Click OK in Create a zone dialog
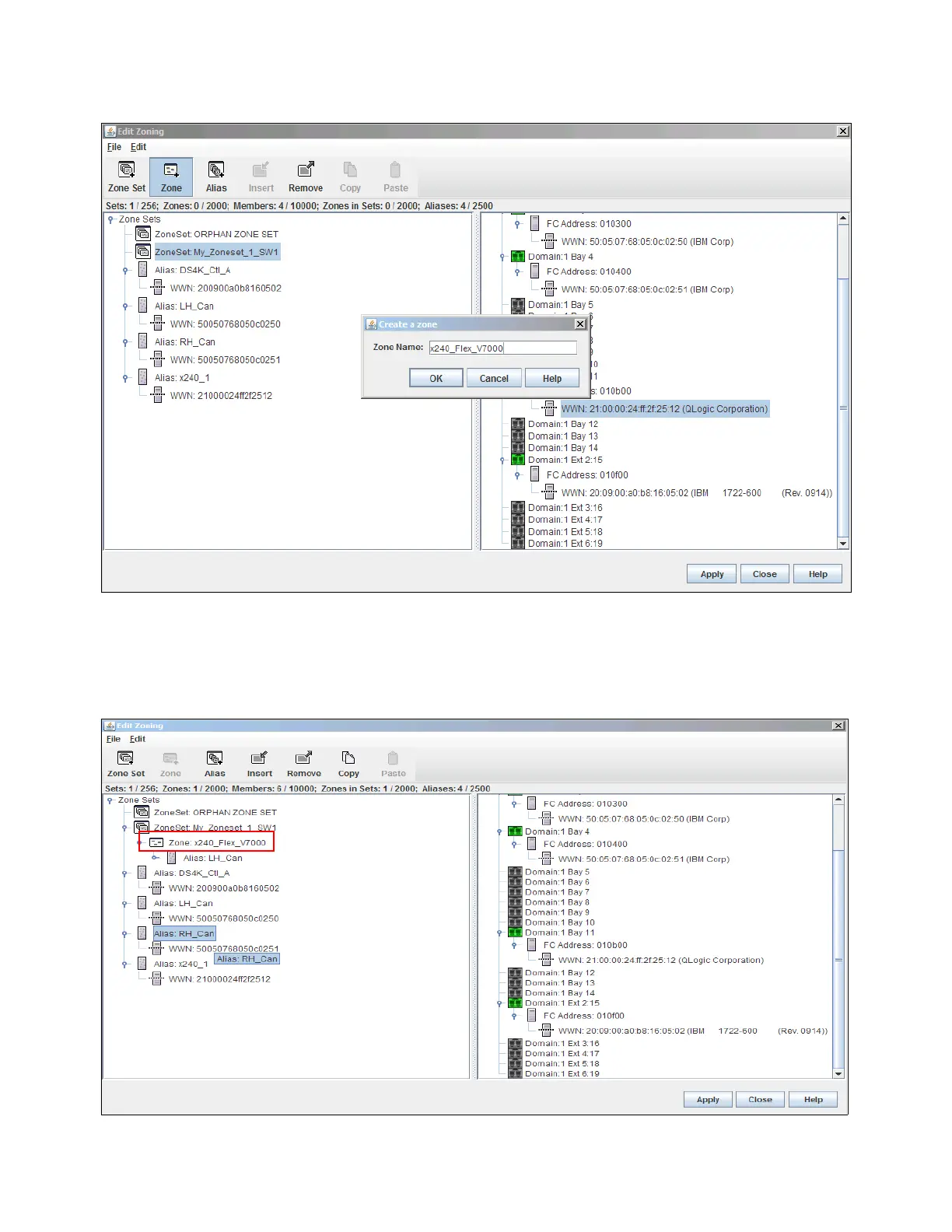This screenshot has height=1232, width=952. [x=436, y=378]
